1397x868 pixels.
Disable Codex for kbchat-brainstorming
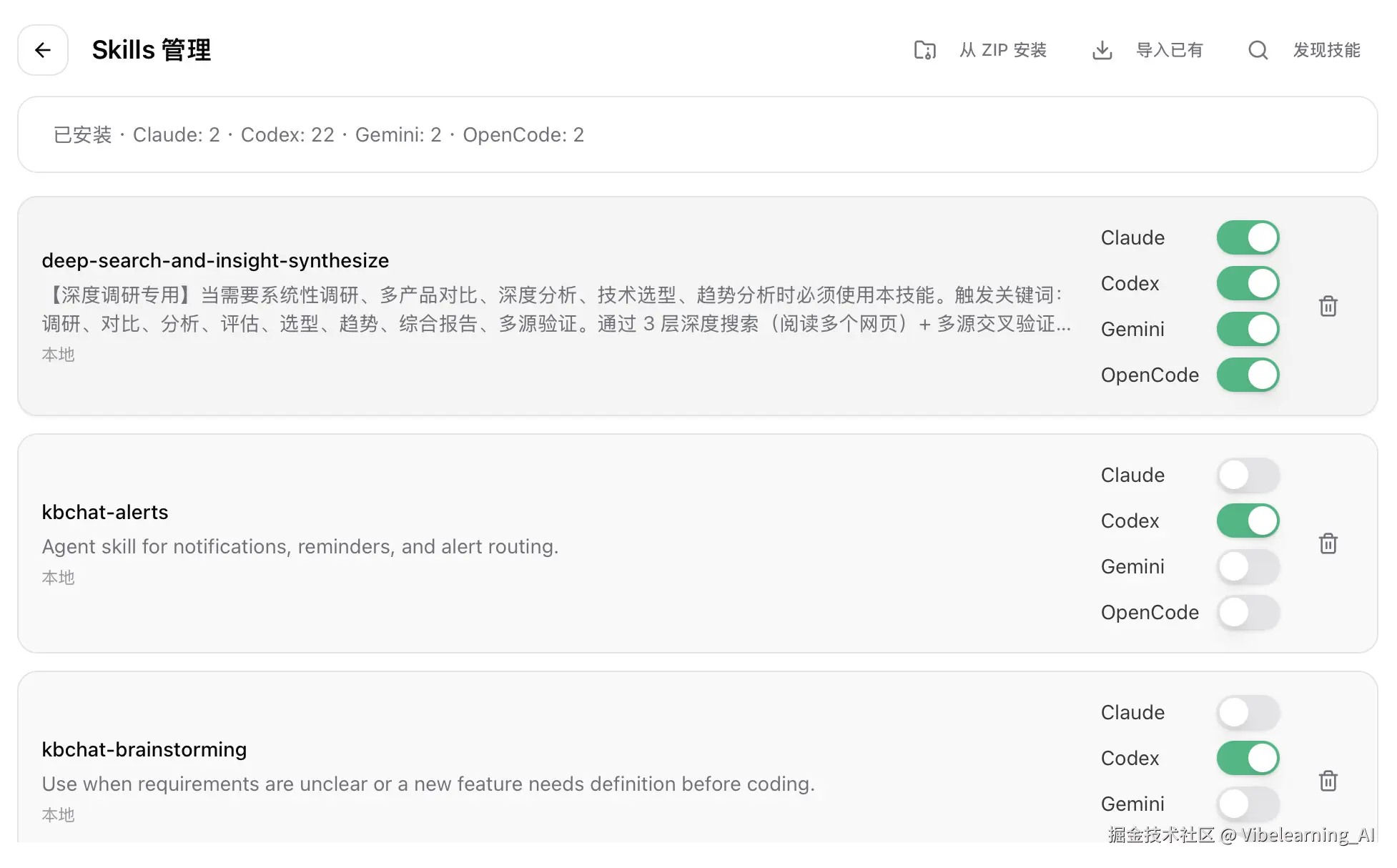(1248, 758)
